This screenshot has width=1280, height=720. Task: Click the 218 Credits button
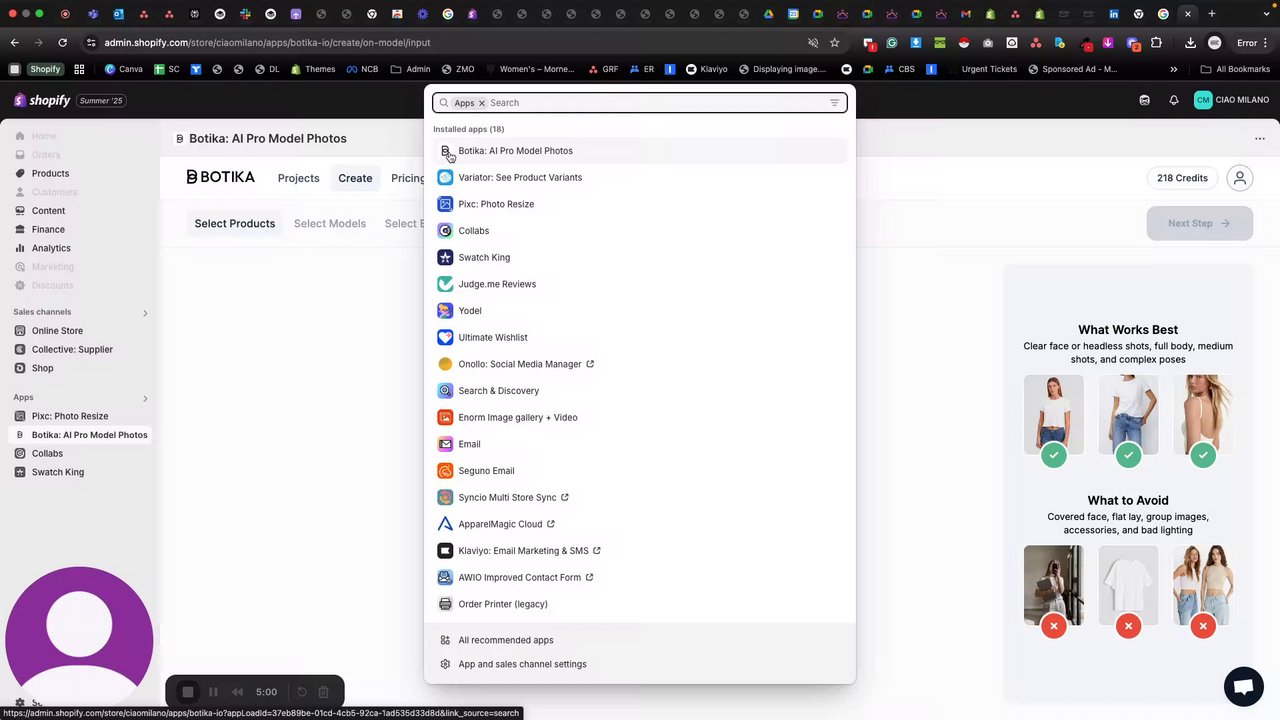pyautogui.click(x=1182, y=178)
